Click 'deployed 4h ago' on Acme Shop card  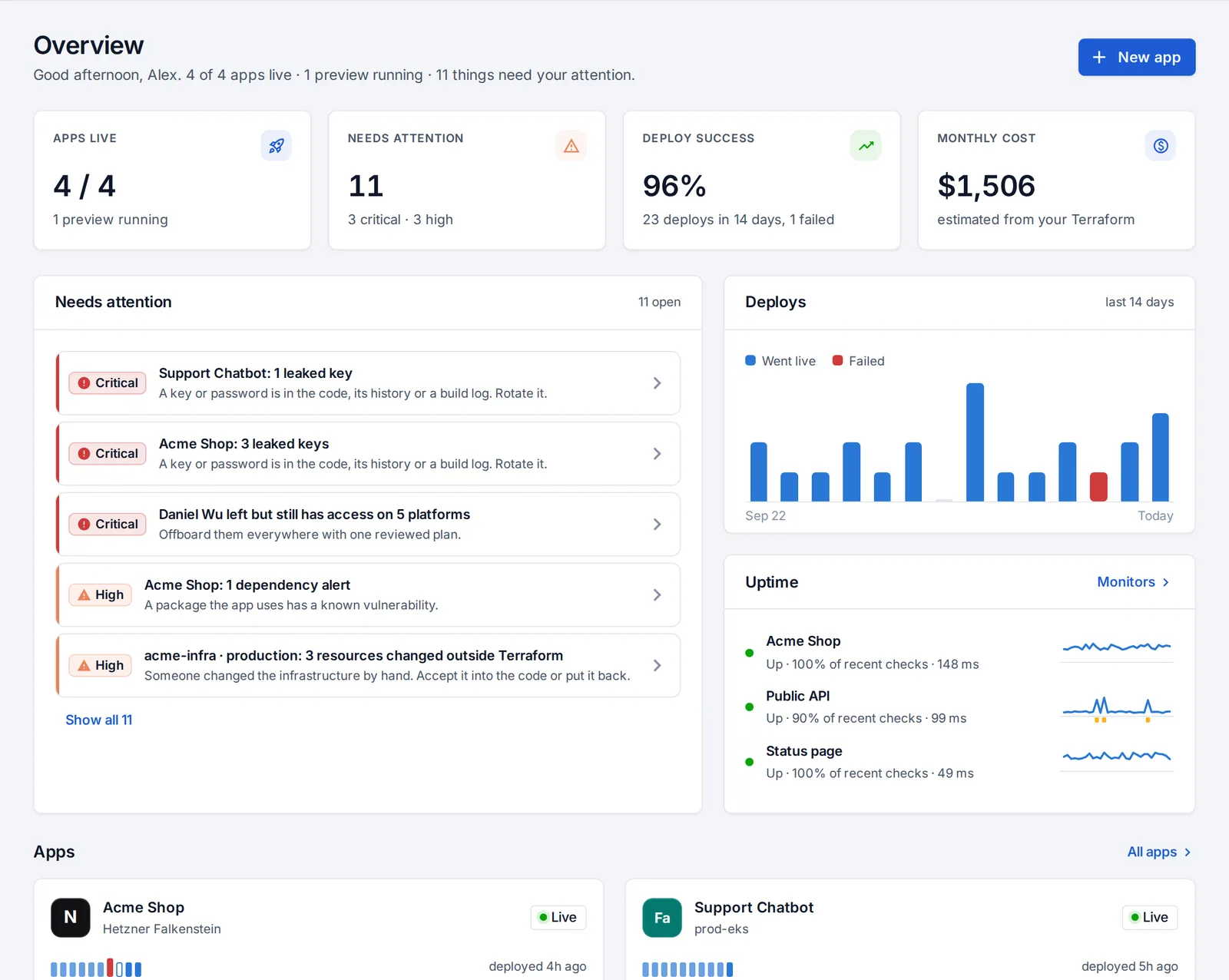coord(538,967)
